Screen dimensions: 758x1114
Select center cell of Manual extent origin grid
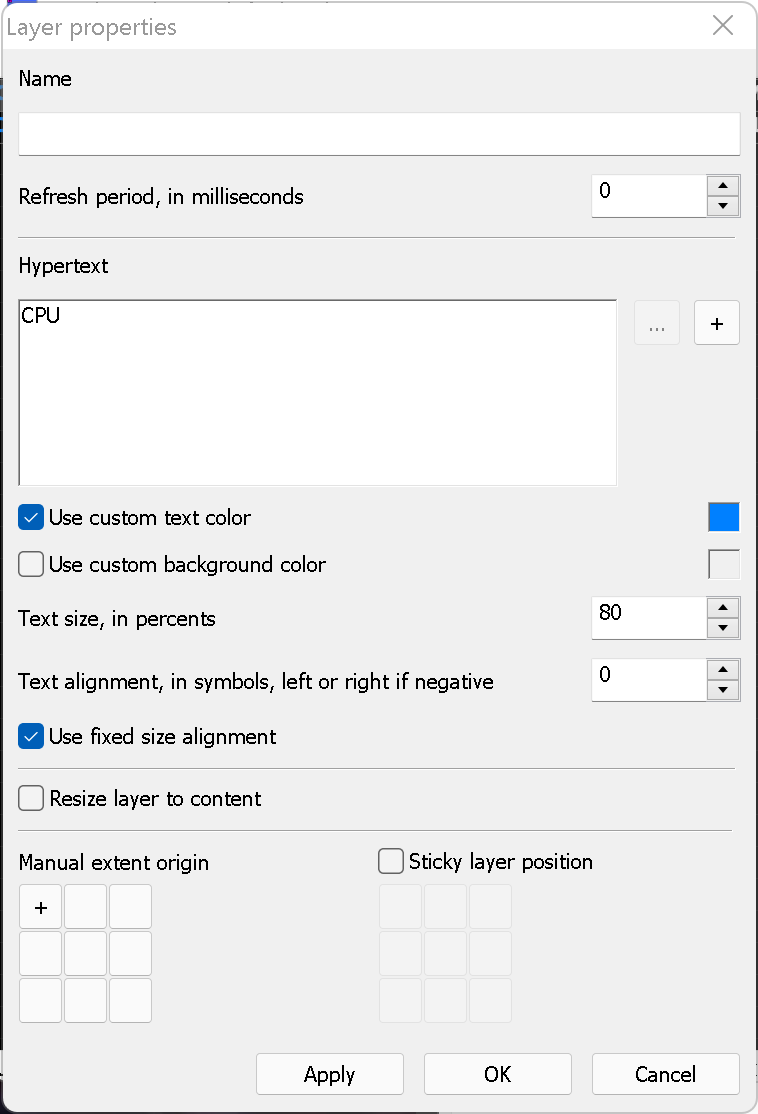pyautogui.click(x=86, y=954)
